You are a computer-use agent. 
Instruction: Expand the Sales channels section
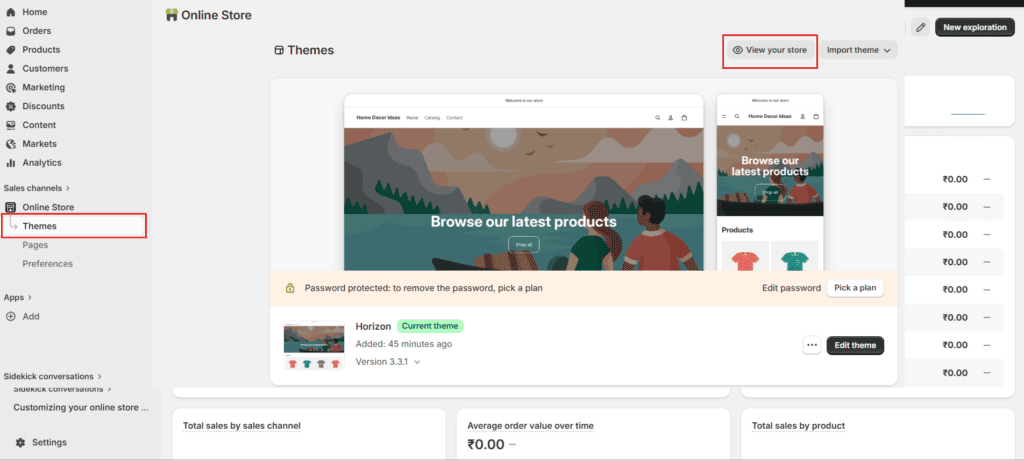coord(68,188)
